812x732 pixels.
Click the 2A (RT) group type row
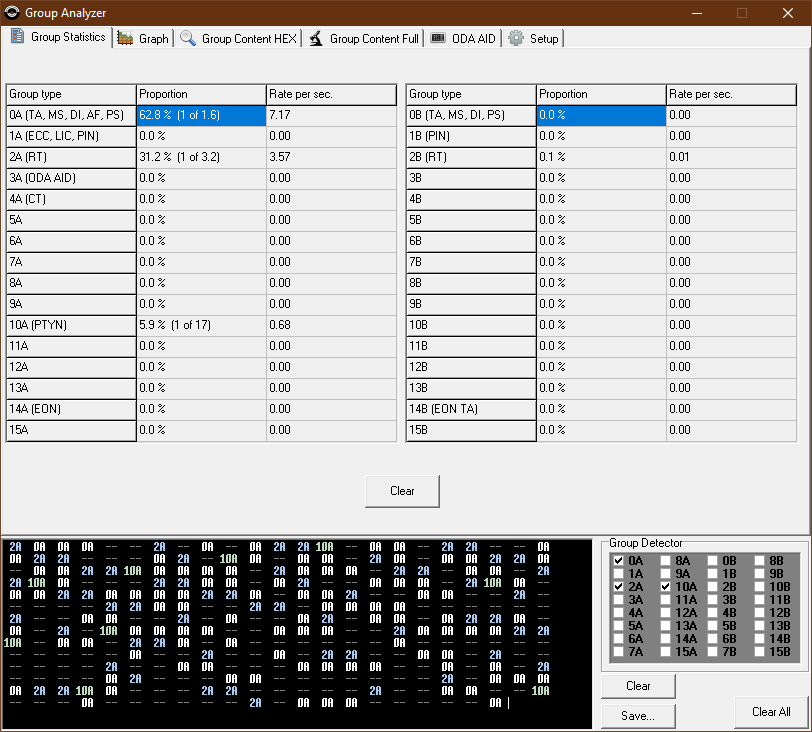pos(70,157)
